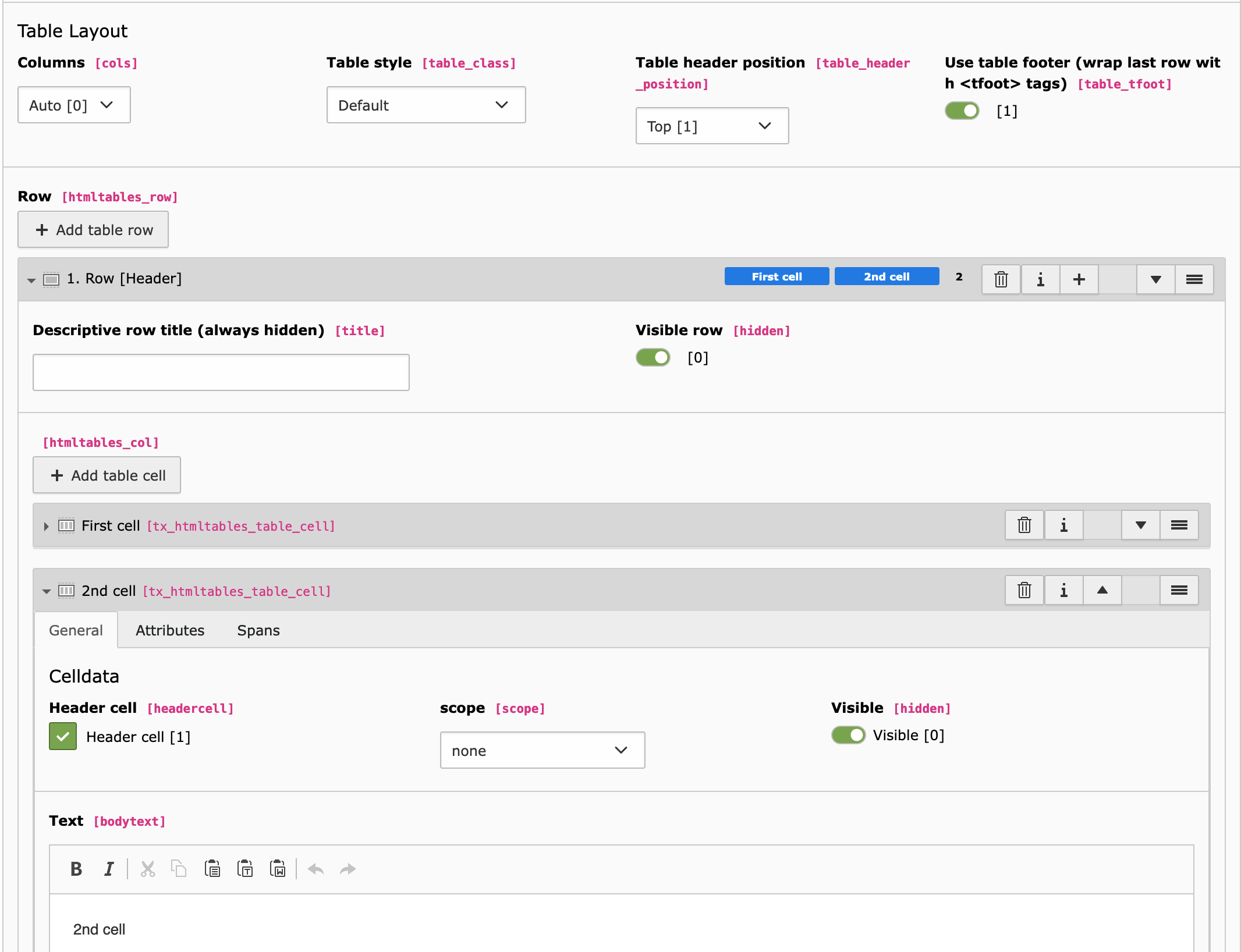This screenshot has height=952, width=1241.
Task: Switch to the Spans tab
Action: pos(258,630)
